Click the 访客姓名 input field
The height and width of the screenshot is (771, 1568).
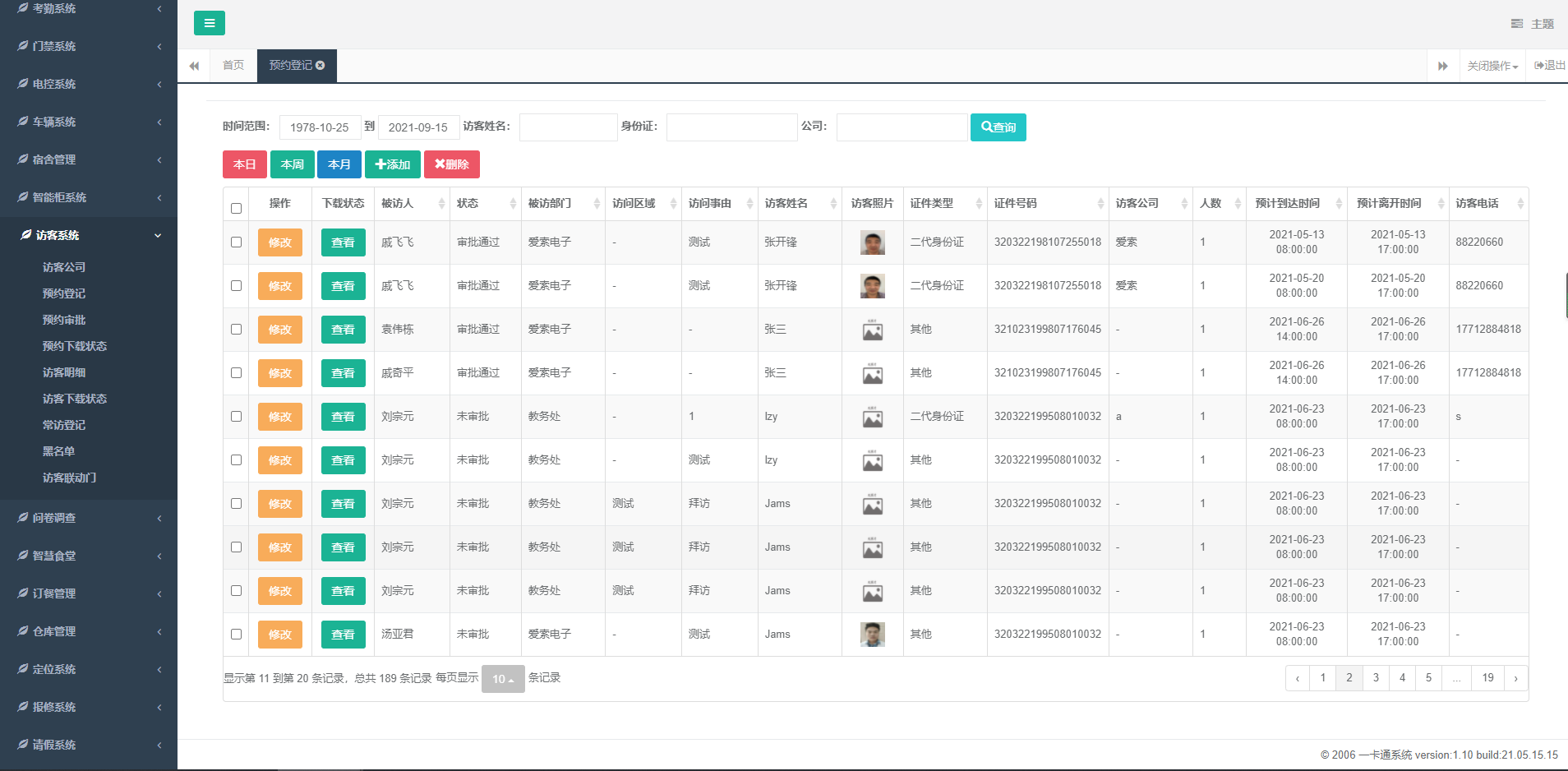pos(568,127)
